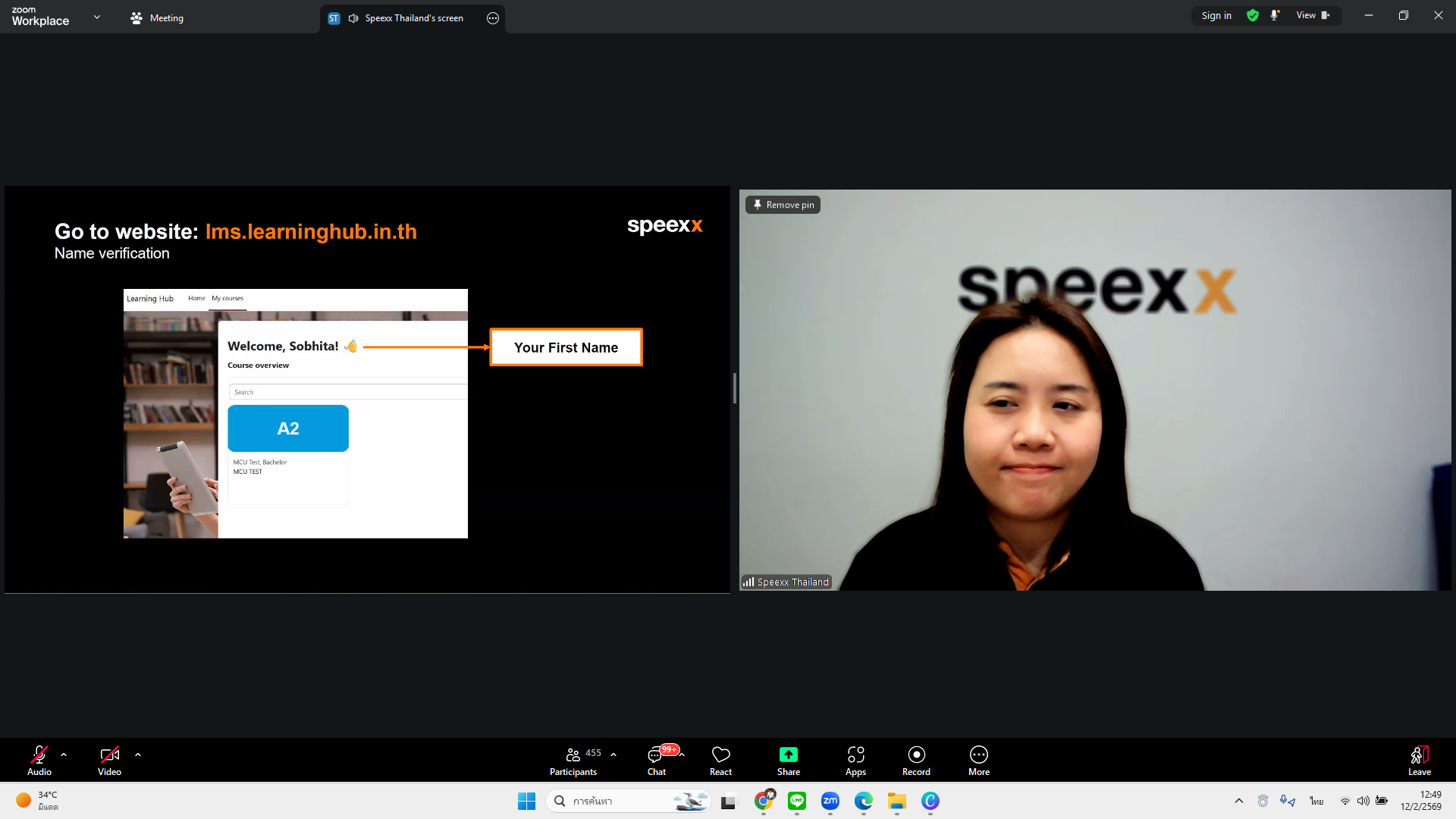Unmute the Audio microphone

(x=39, y=761)
